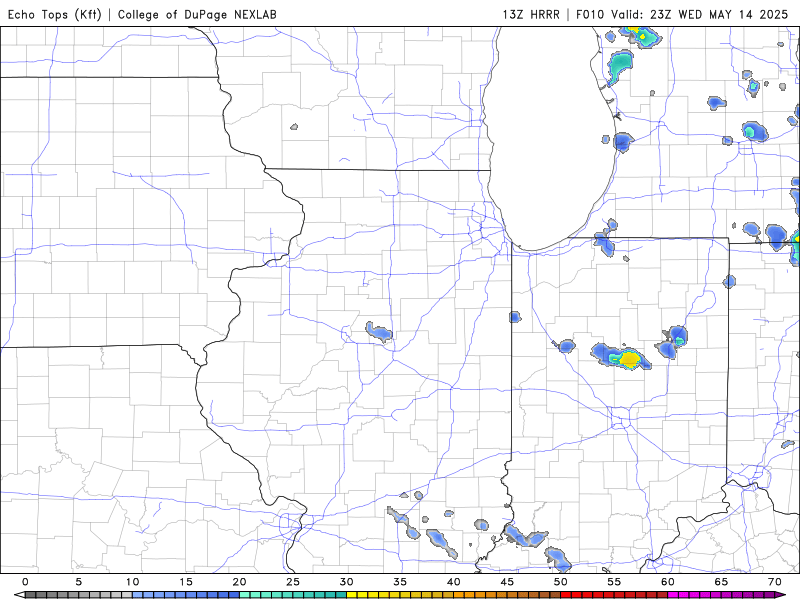800x600 pixels.
Task: Click the "13Z HRRR" model run label
Action: [x=531, y=15]
